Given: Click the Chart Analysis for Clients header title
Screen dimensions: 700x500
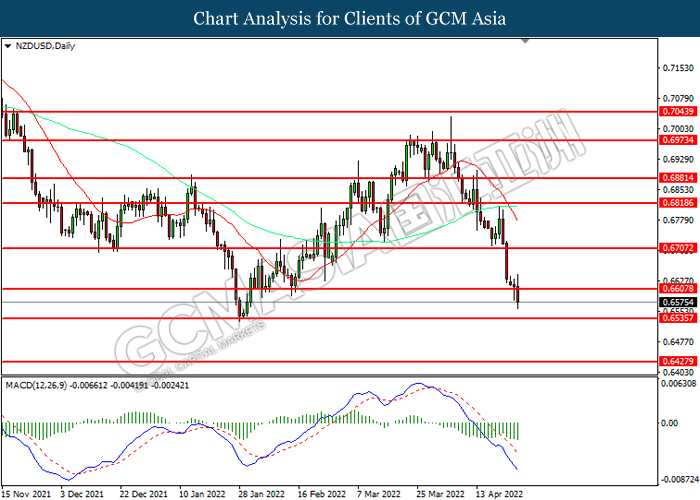Looking at the screenshot, I should (x=350, y=18).
